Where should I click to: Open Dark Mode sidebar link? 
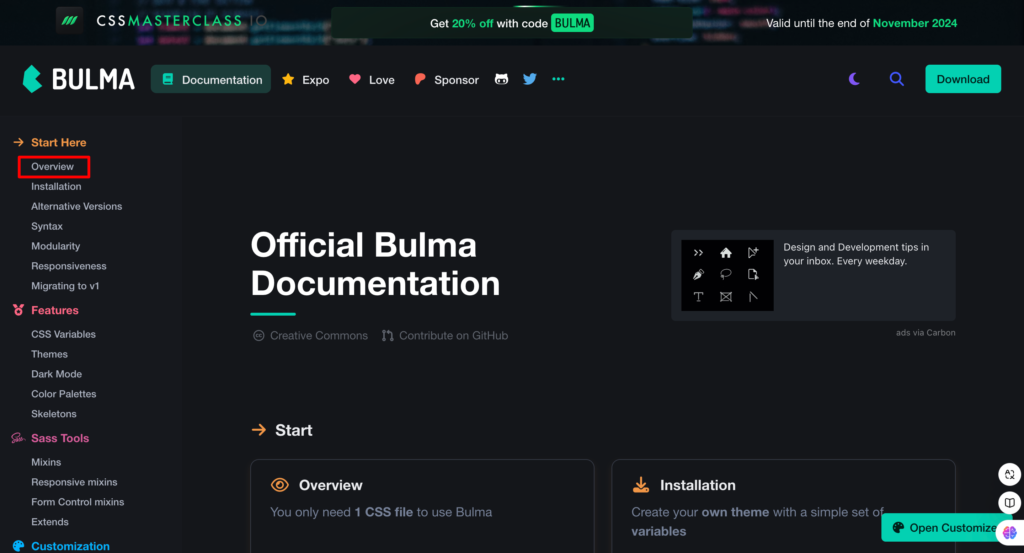[57, 374]
